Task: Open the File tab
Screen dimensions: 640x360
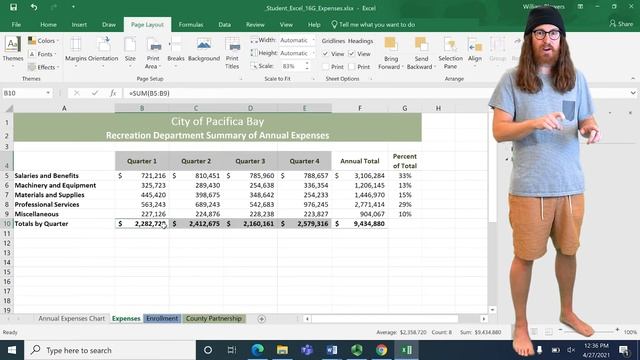Action: pos(16,24)
